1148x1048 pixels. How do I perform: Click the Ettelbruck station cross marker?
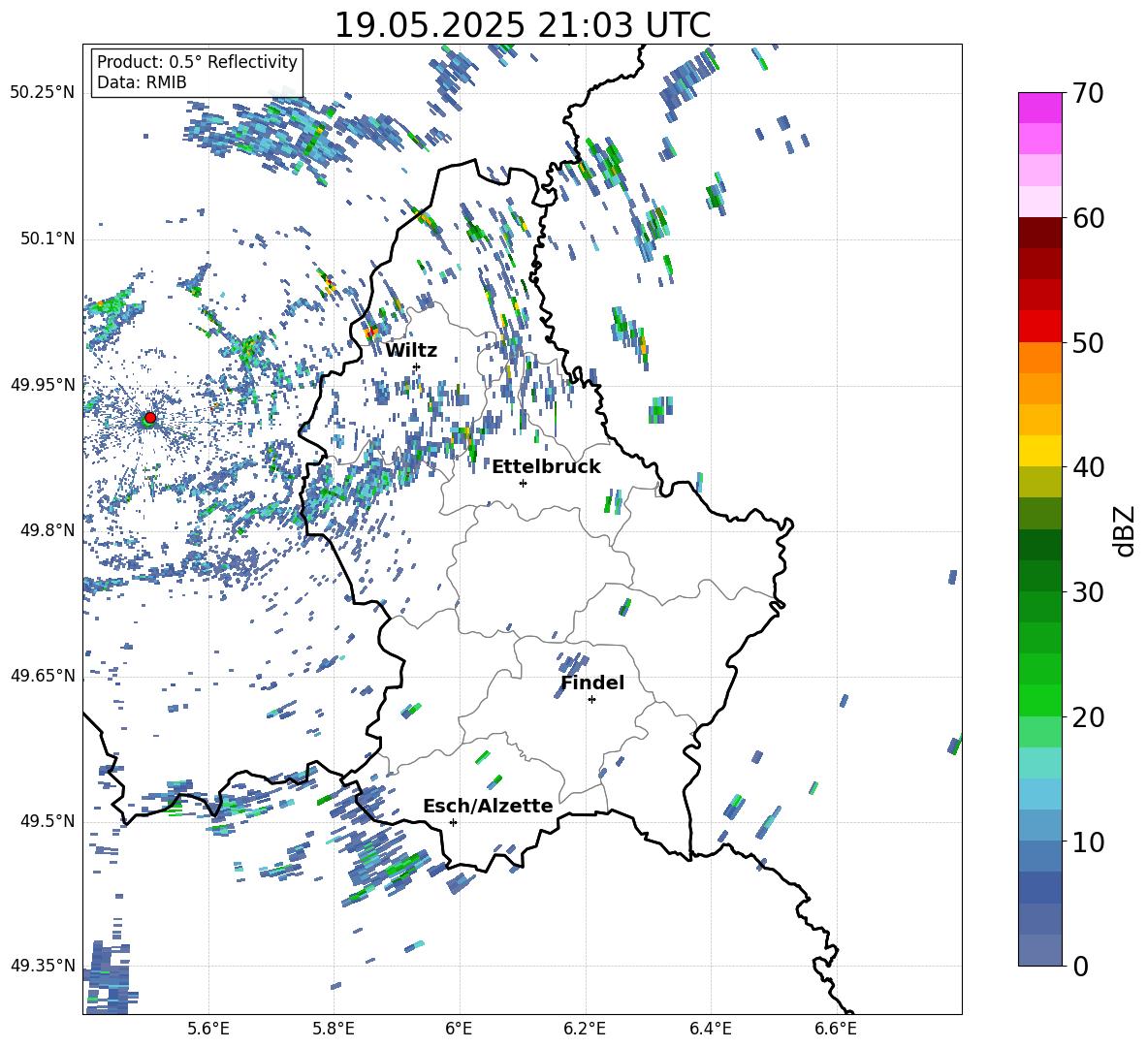click(x=523, y=483)
